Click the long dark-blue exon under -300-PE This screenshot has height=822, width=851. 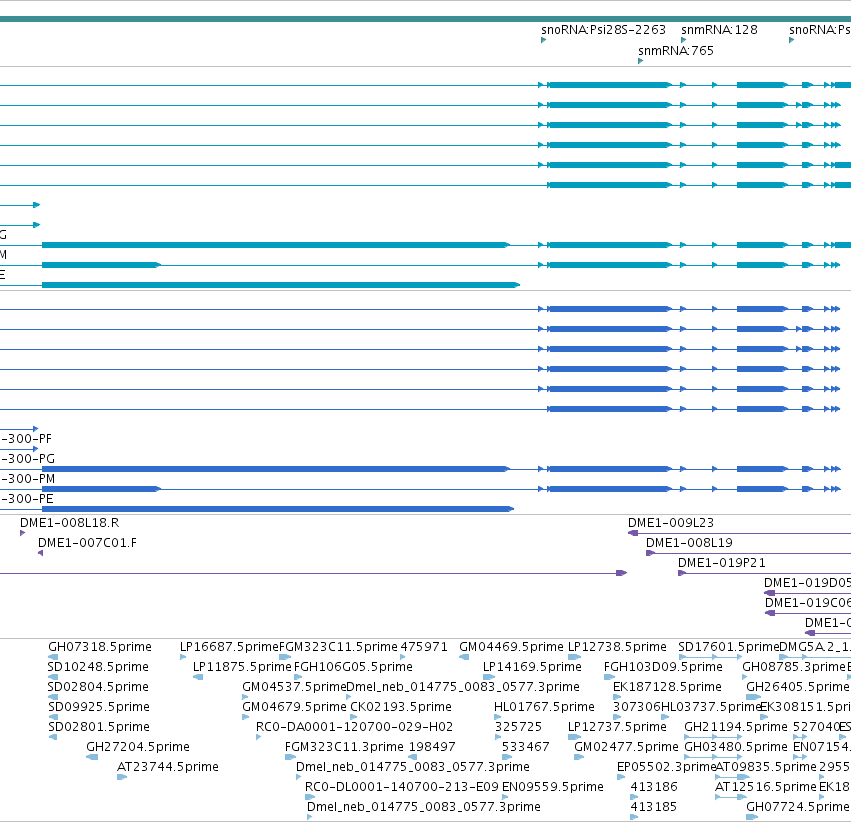click(x=278, y=509)
